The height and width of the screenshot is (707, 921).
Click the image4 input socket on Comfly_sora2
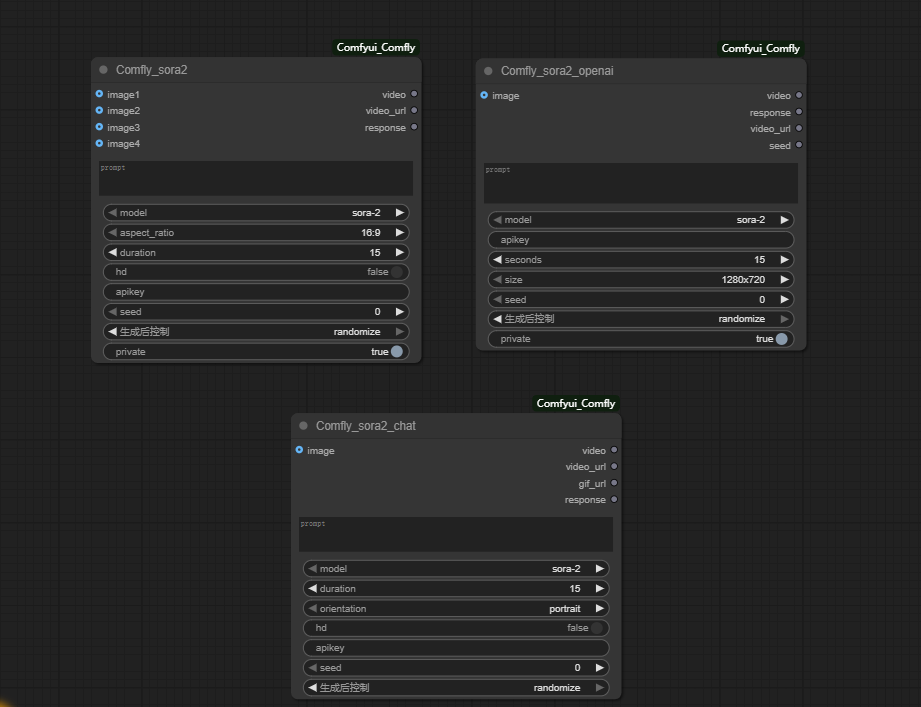click(99, 144)
